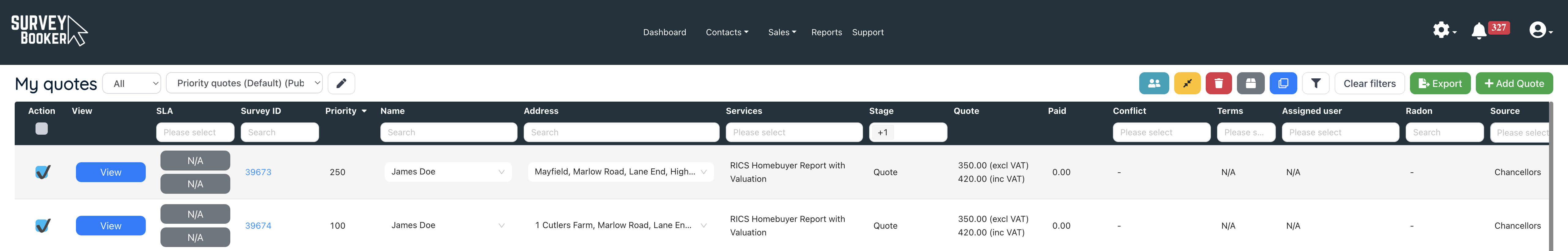Open the Sales menu in navigation

tap(782, 32)
